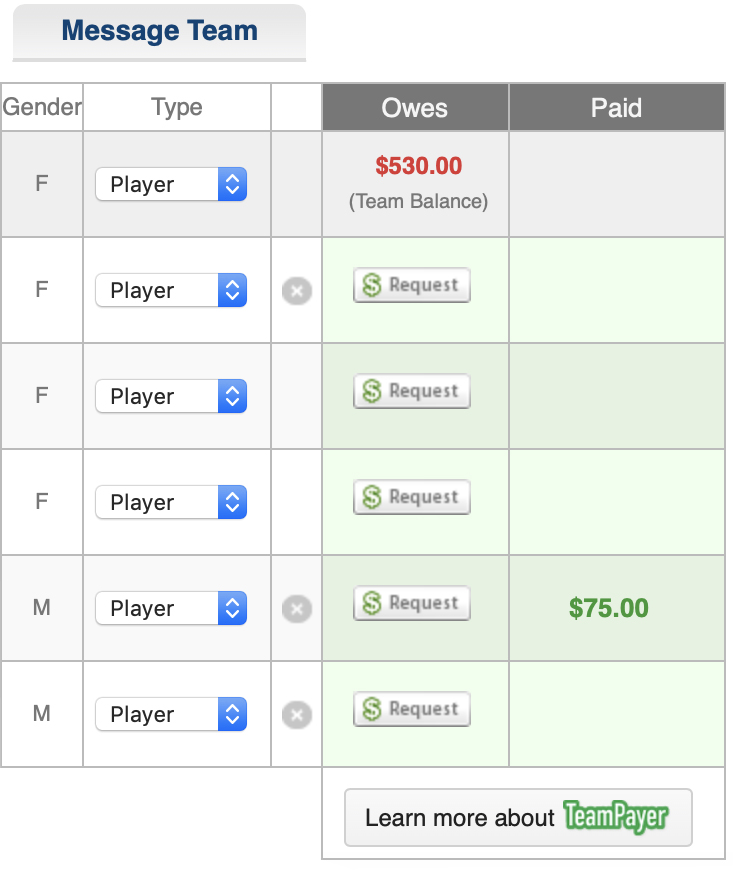The width and height of the screenshot is (737, 874).
Task: Click Request button in the $75.00 row
Action: tap(411, 603)
